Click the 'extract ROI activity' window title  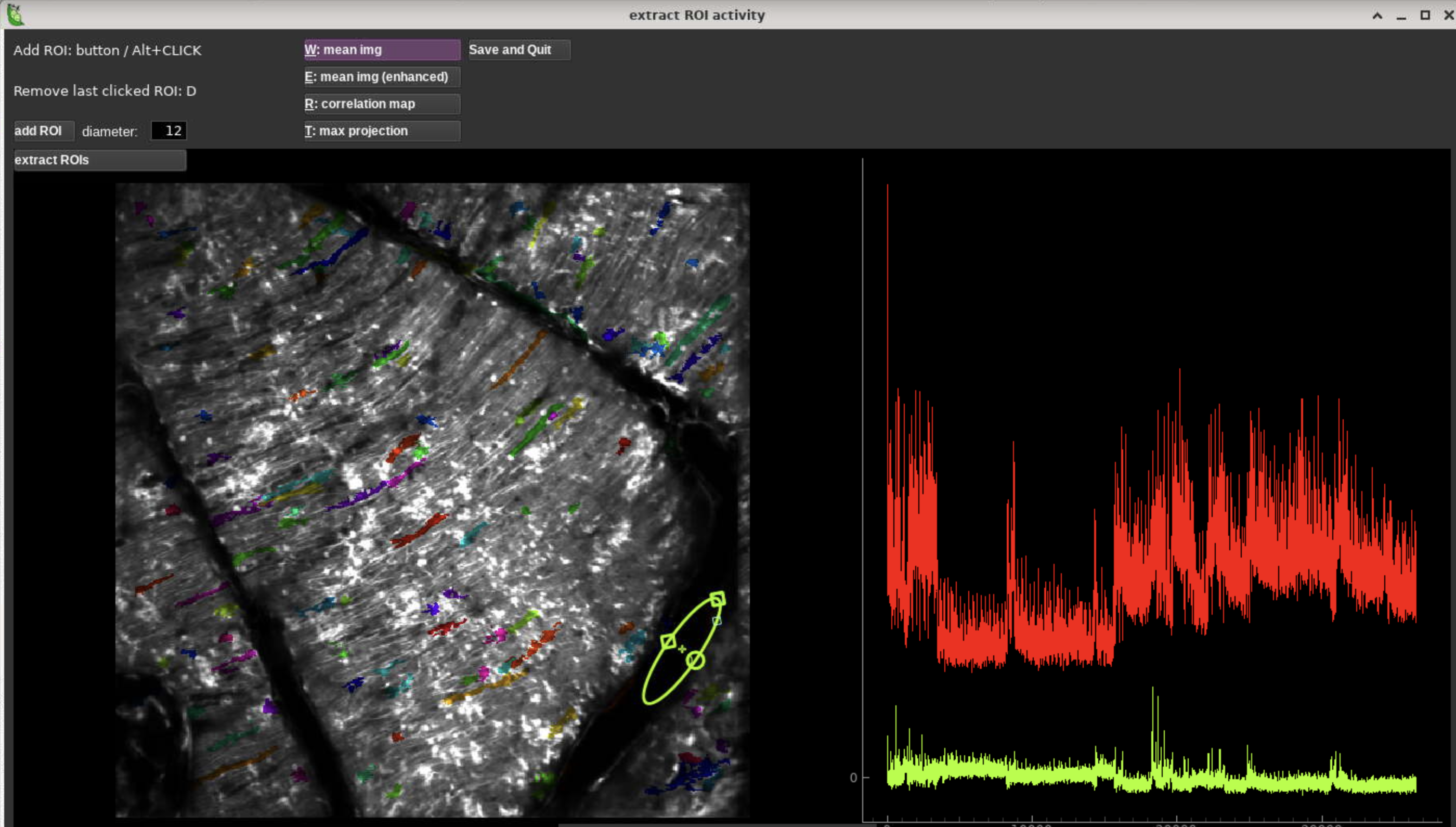[697, 15]
